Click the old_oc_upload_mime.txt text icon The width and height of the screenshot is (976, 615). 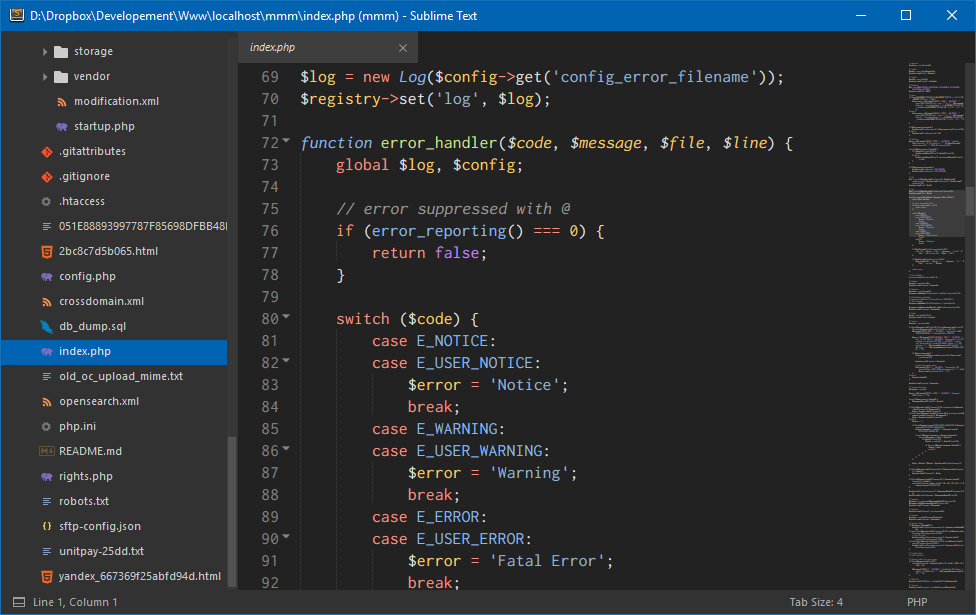click(x=47, y=377)
